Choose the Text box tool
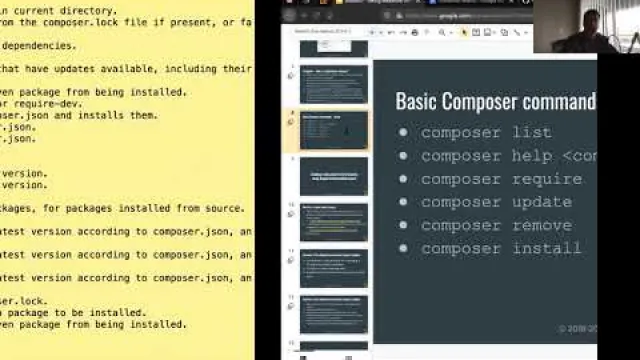 click(476, 32)
